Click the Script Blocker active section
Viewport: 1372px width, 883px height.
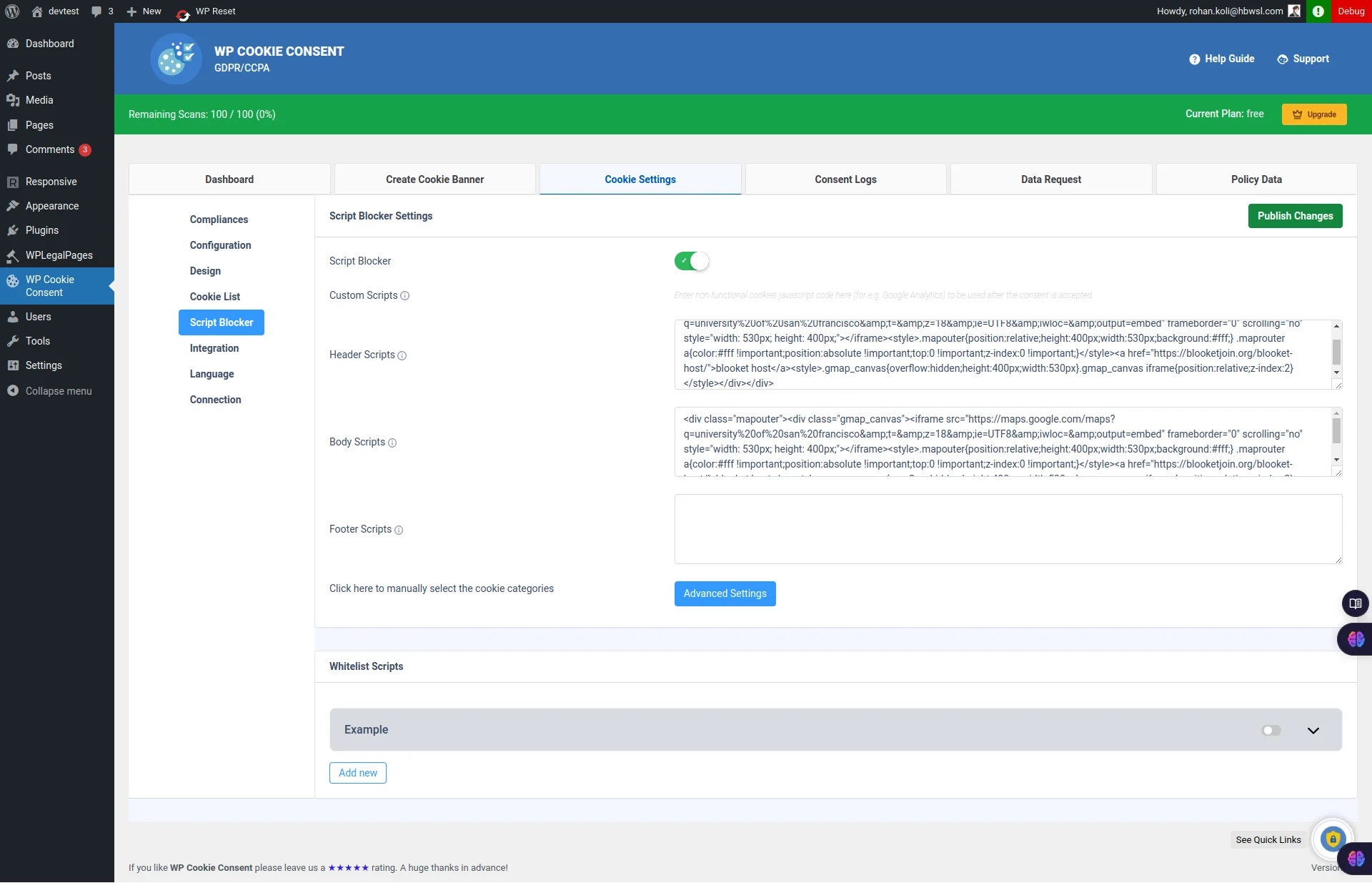(x=222, y=322)
